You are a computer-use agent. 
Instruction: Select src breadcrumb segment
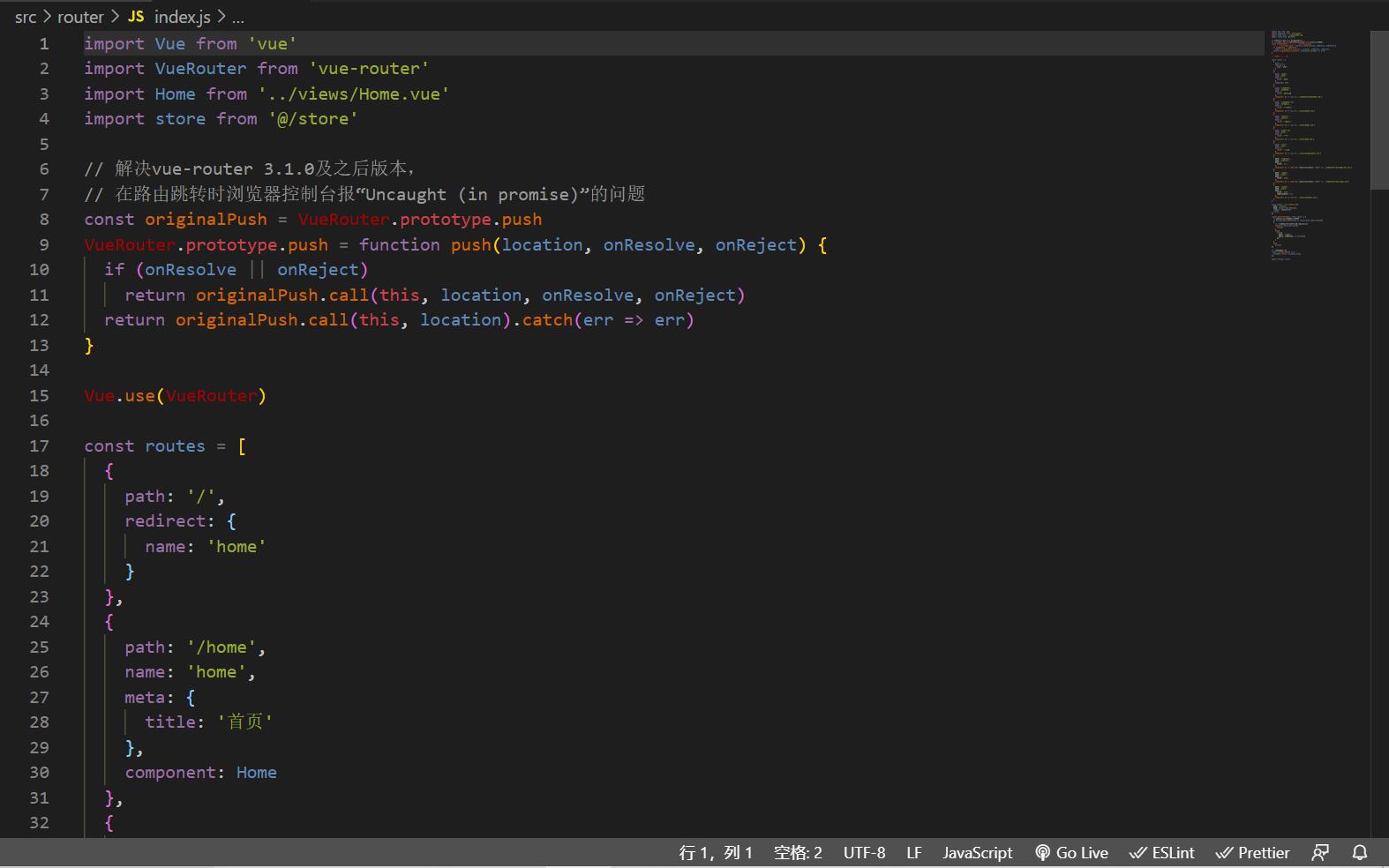(26, 17)
